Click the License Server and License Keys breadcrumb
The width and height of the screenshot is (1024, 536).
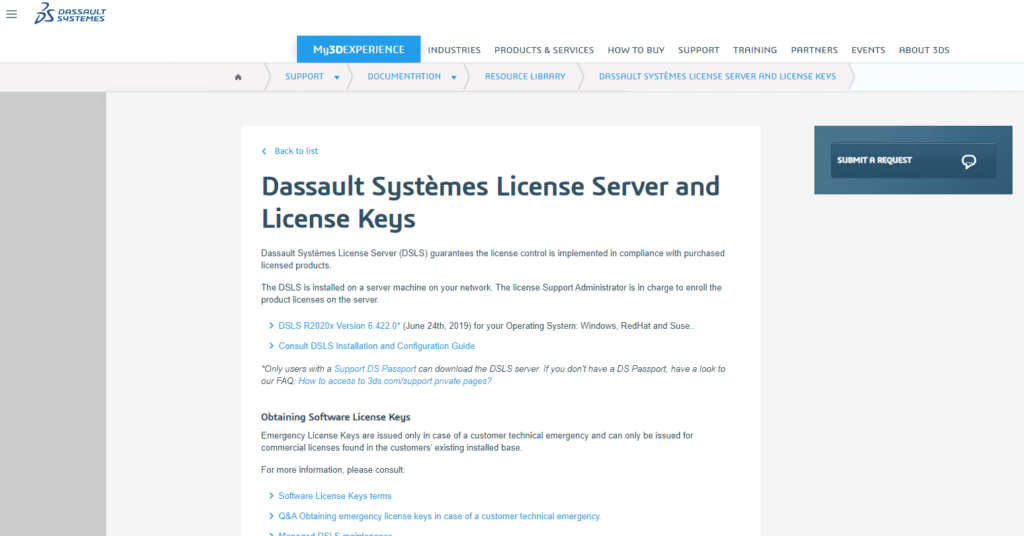pos(717,76)
